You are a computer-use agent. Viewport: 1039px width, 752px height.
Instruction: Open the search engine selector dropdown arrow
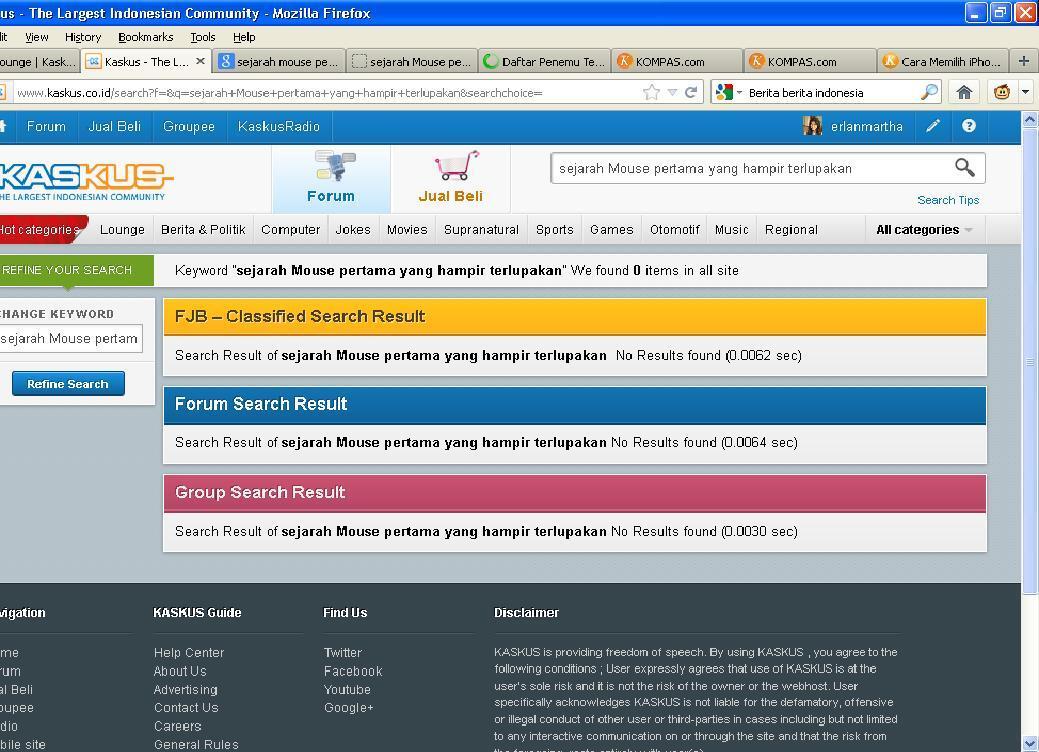[739, 93]
